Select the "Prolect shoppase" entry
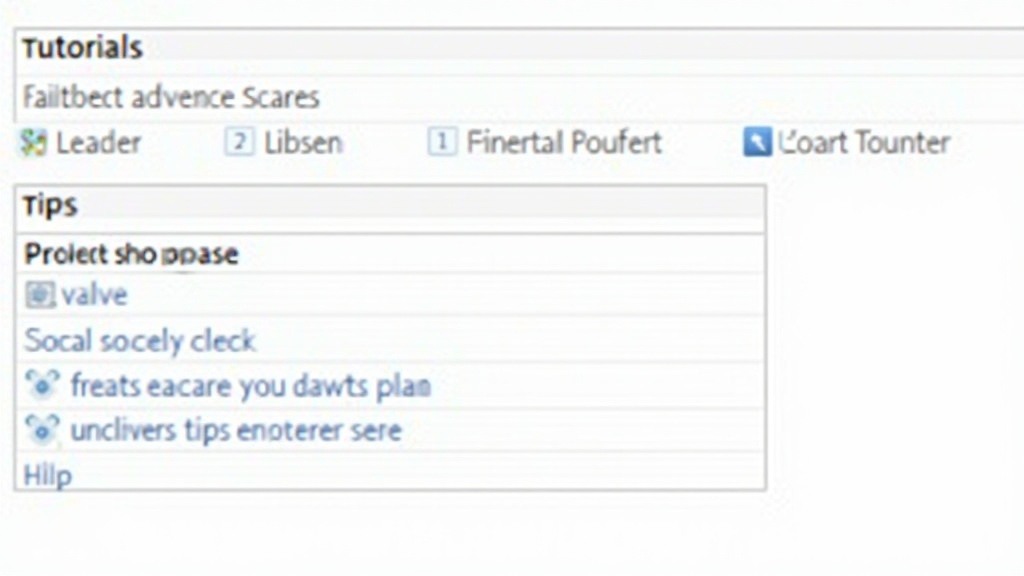The image size is (1024, 576). click(x=130, y=254)
